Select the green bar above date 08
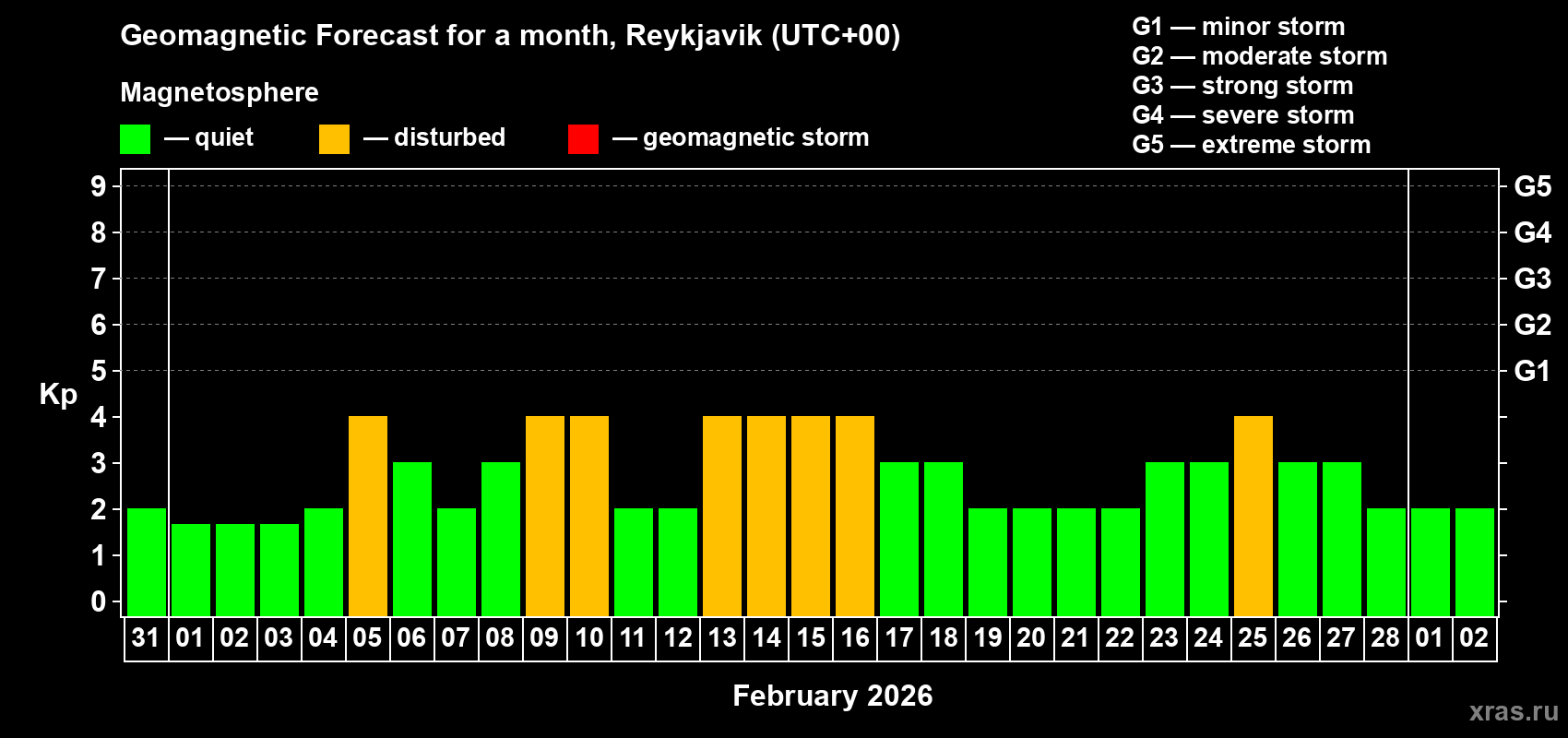Screen dimensions: 1568x738 point(501,540)
